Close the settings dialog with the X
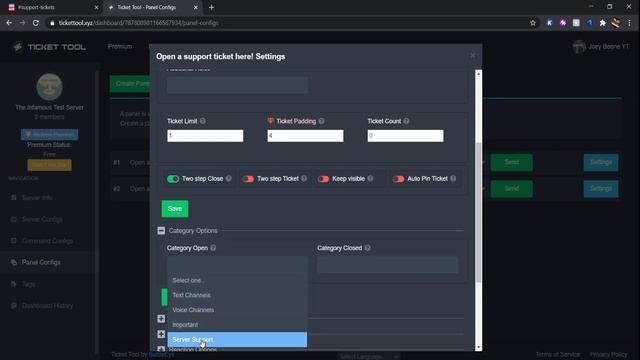The width and height of the screenshot is (640, 360). click(x=473, y=56)
